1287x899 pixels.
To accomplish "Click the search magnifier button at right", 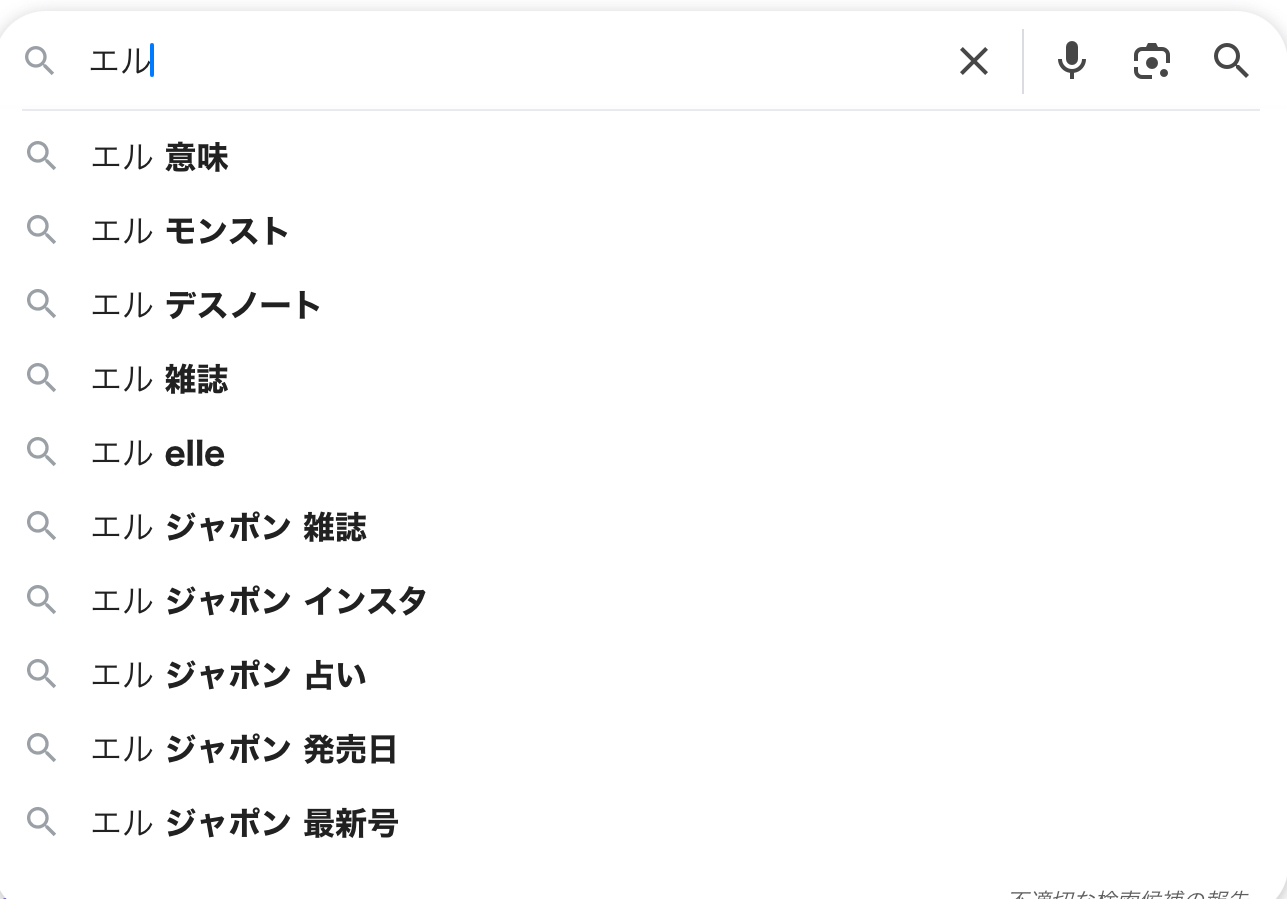I will coord(1231,61).
